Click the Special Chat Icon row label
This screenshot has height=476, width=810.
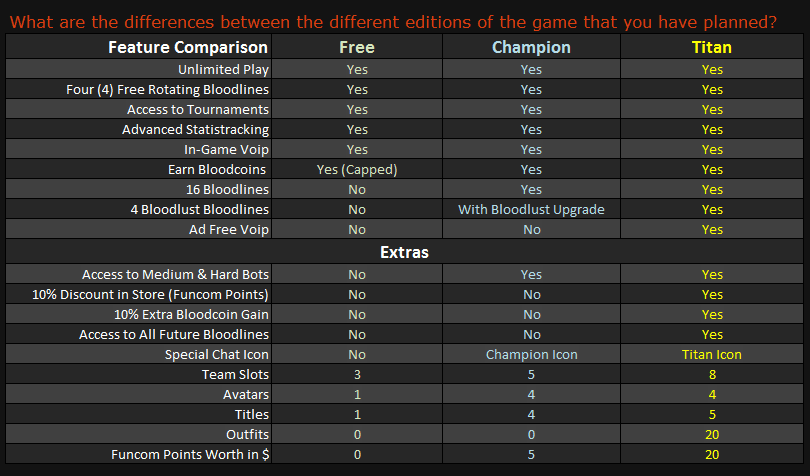click(216, 355)
